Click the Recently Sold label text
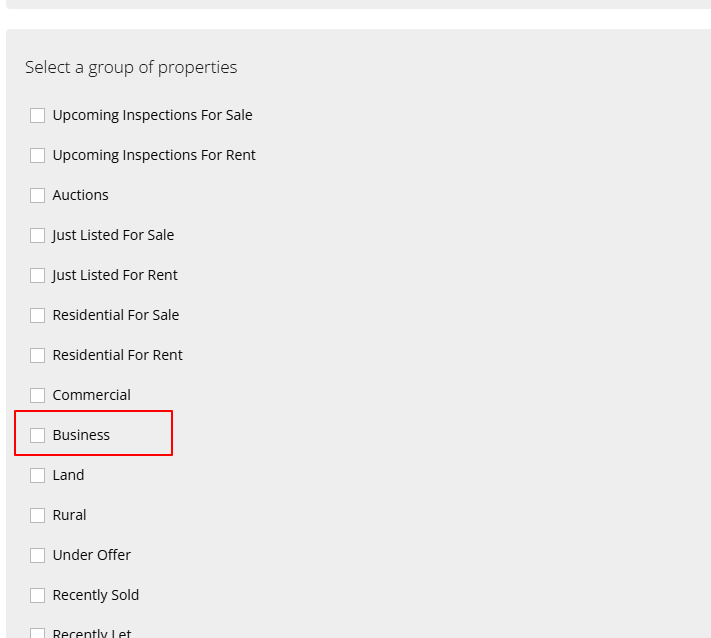Screen dimensions: 711x638 tap(95, 595)
